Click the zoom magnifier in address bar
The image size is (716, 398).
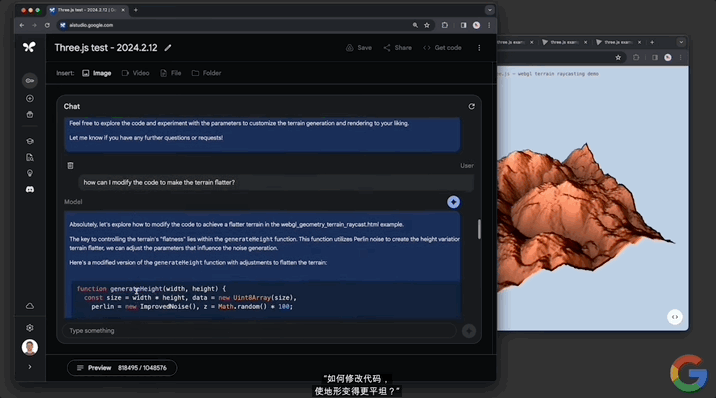tap(415, 25)
